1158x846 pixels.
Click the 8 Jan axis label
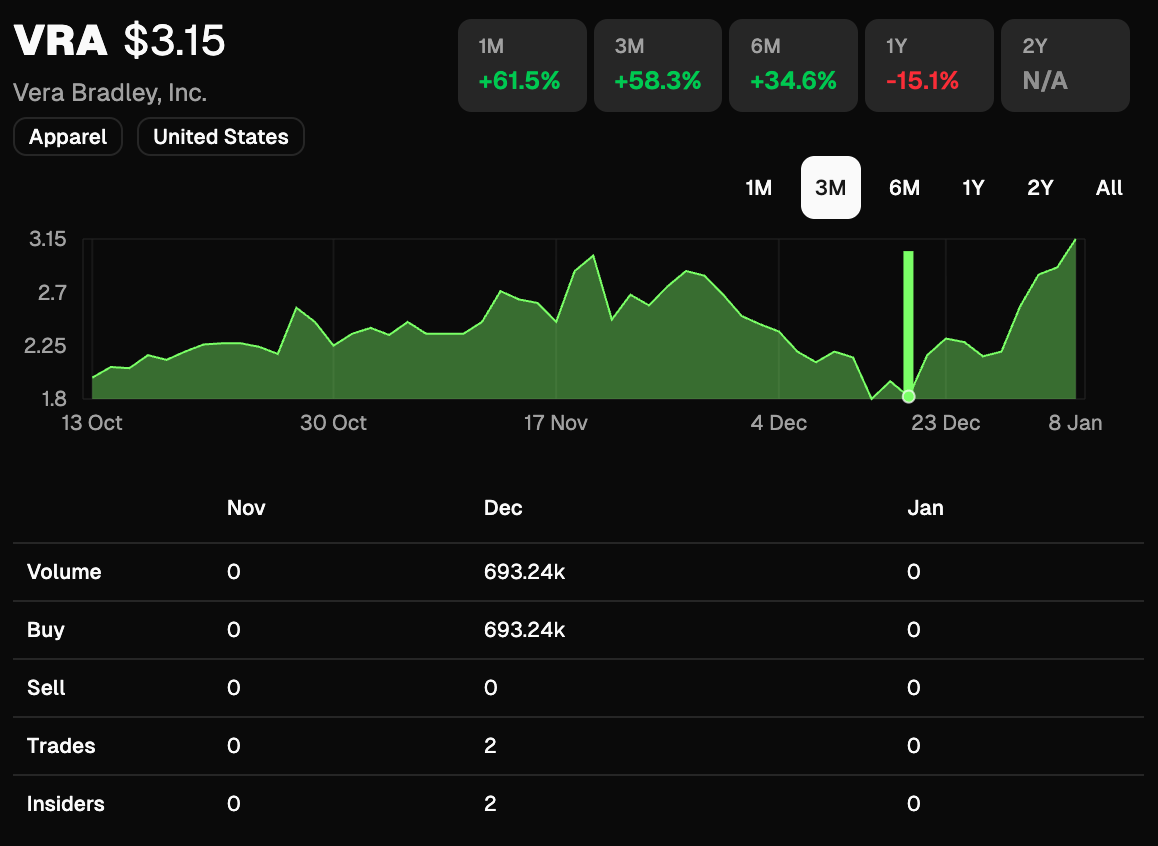tap(1075, 423)
